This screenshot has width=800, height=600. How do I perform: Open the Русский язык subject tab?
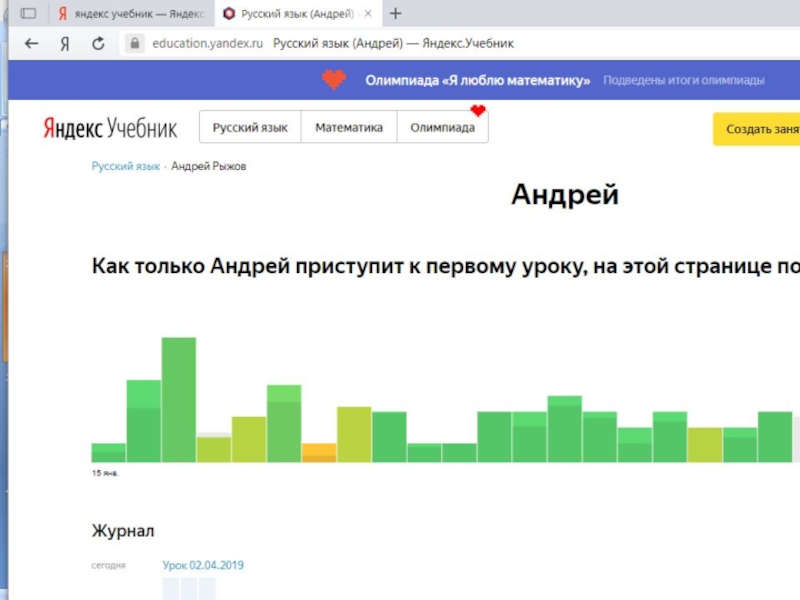(x=250, y=127)
